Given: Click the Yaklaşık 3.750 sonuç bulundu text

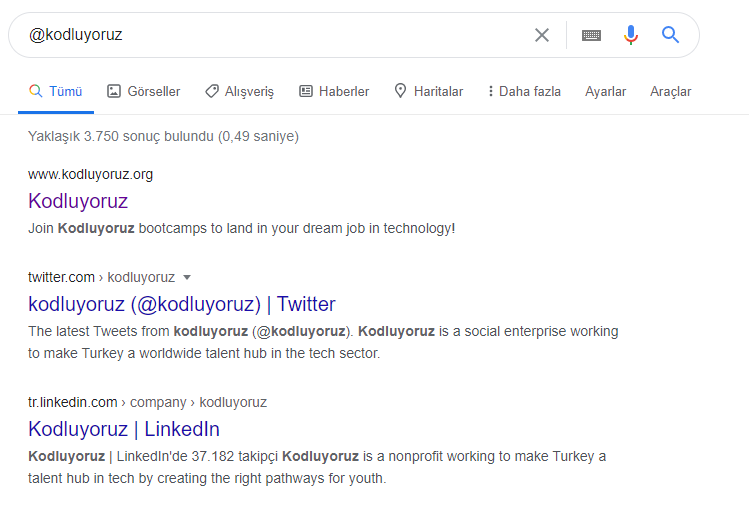Looking at the screenshot, I should pos(163,137).
